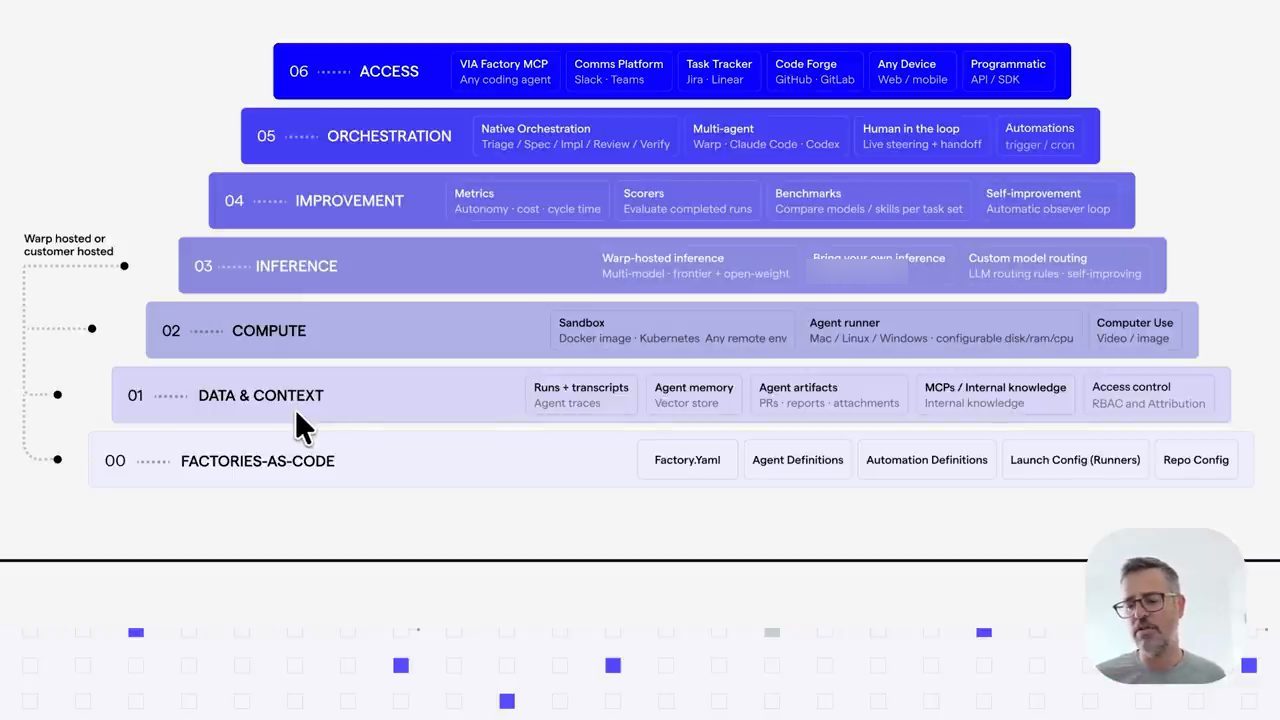Click the 05 ORCHESTRATION layer title
This screenshot has width=1280, height=720.
[x=354, y=136]
